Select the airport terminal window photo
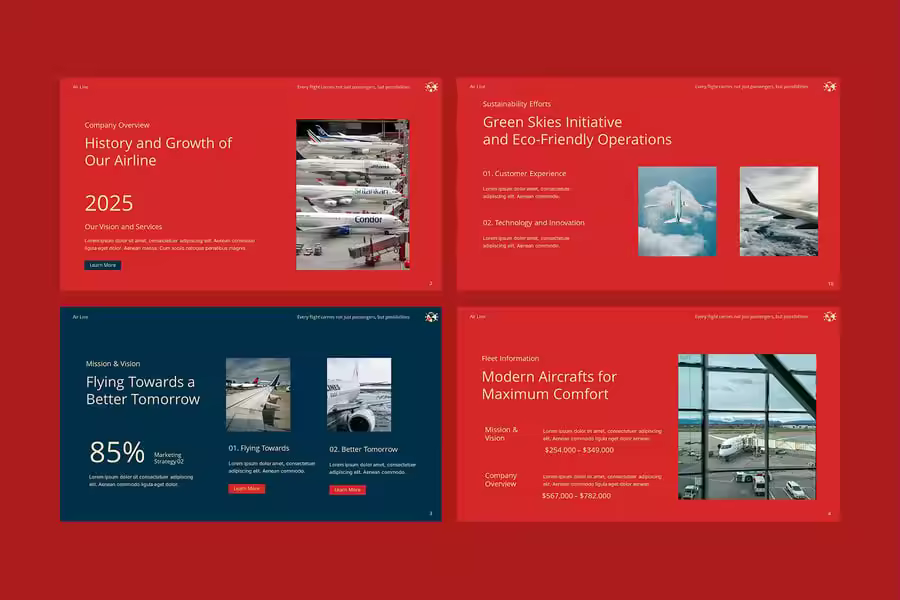This screenshot has width=900, height=600. pyautogui.click(x=746, y=426)
